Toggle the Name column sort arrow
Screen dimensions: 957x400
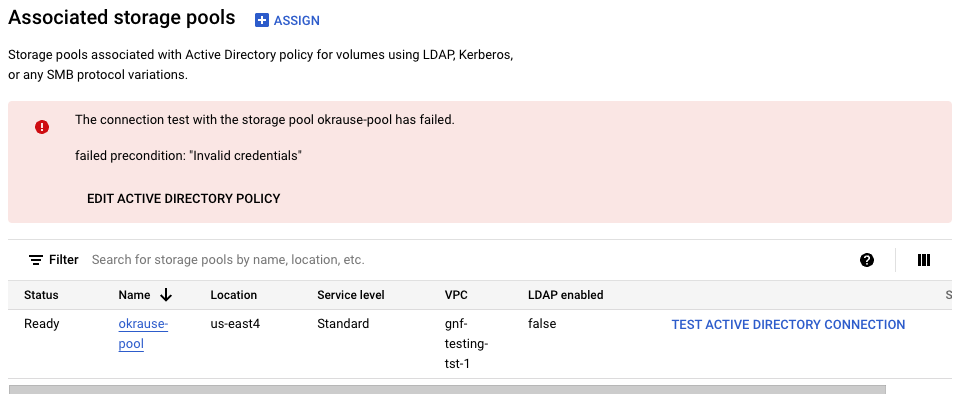[166, 295]
